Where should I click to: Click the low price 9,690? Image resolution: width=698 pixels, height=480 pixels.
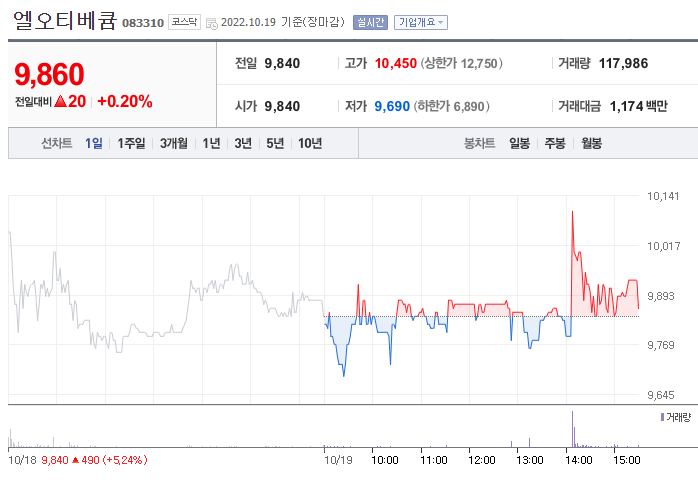point(392,106)
